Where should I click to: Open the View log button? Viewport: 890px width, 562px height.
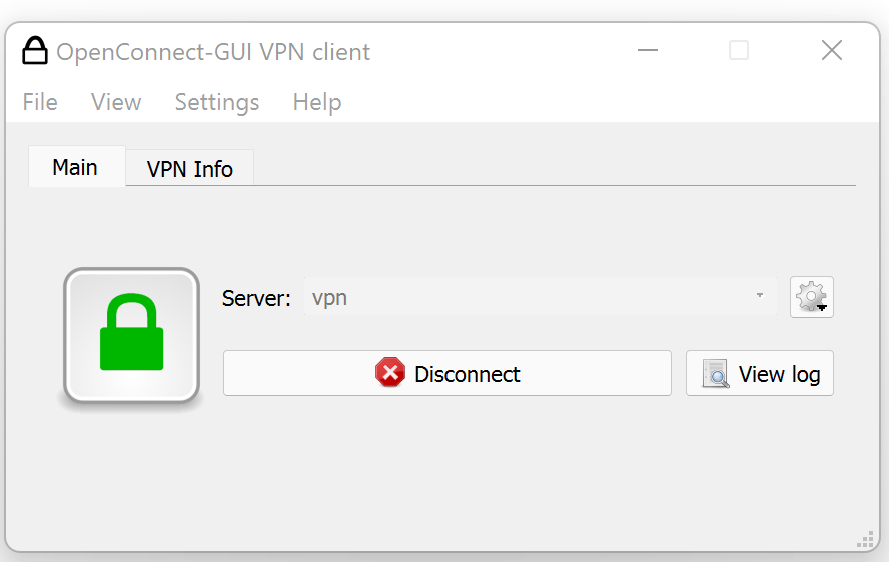[x=760, y=374]
